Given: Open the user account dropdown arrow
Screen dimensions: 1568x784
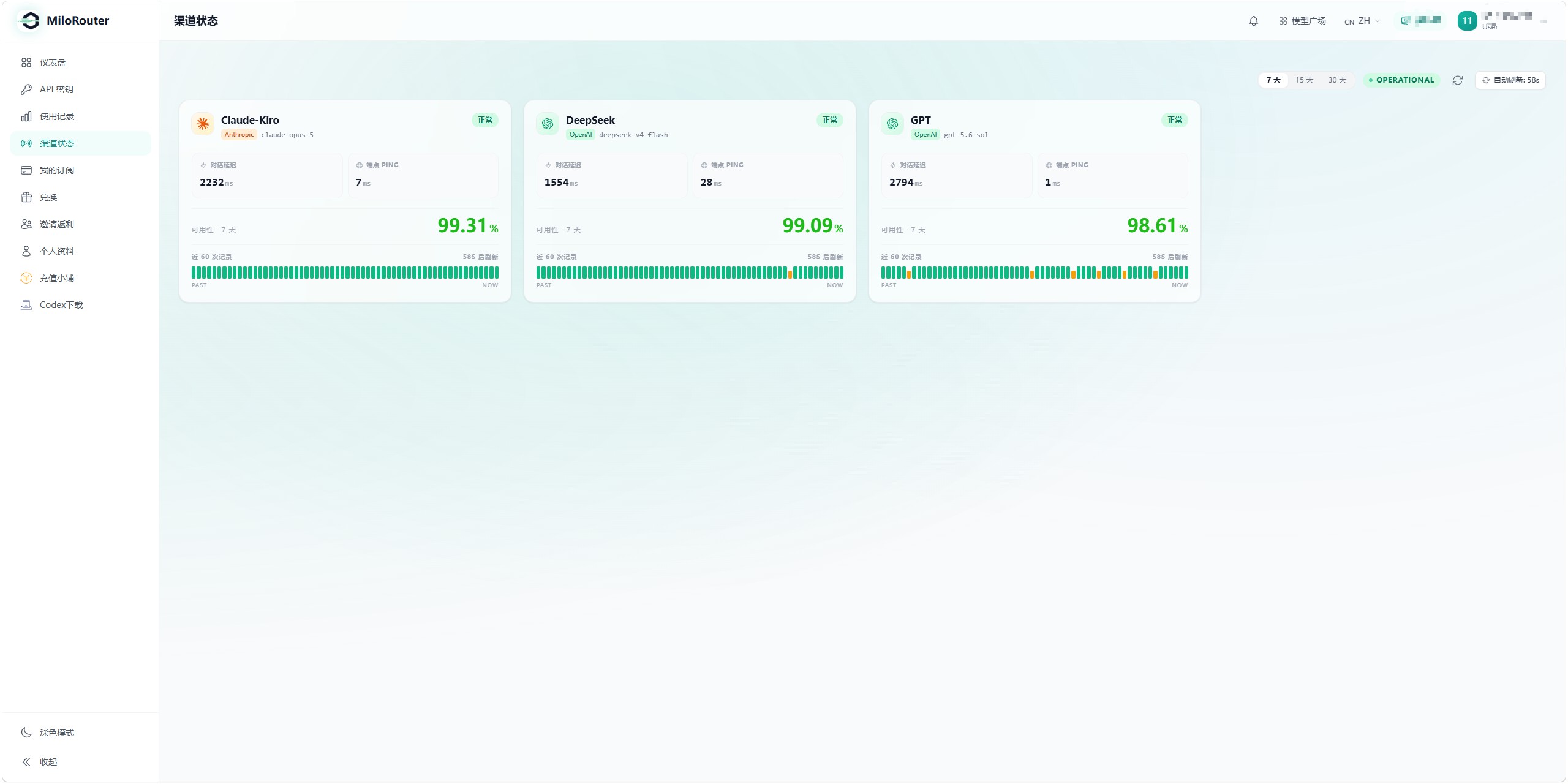Looking at the screenshot, I should click(x=1543, y=21).
